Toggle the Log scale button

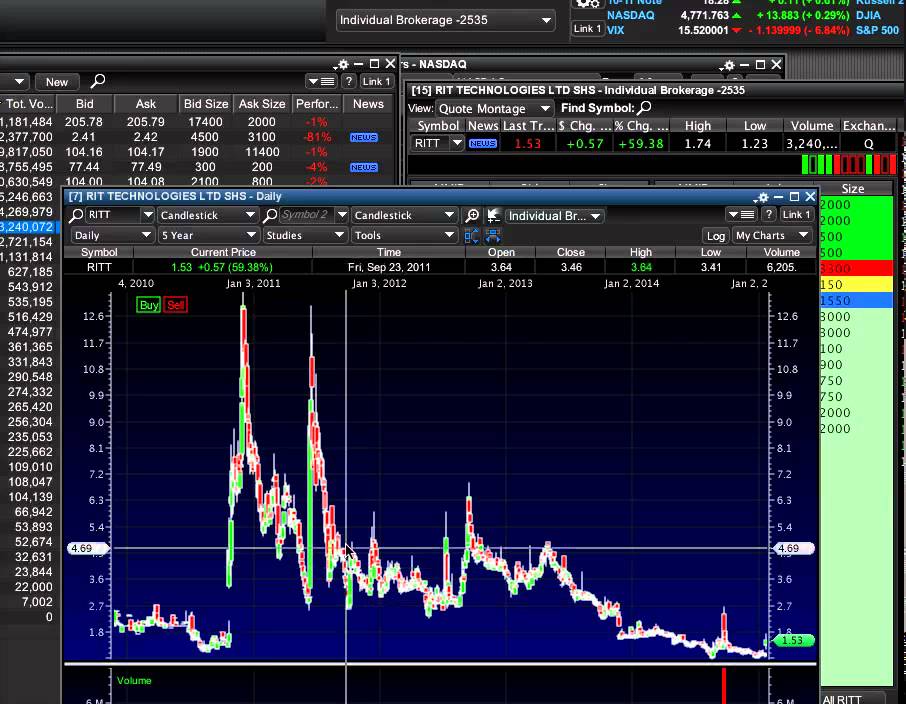coord(715,236)
